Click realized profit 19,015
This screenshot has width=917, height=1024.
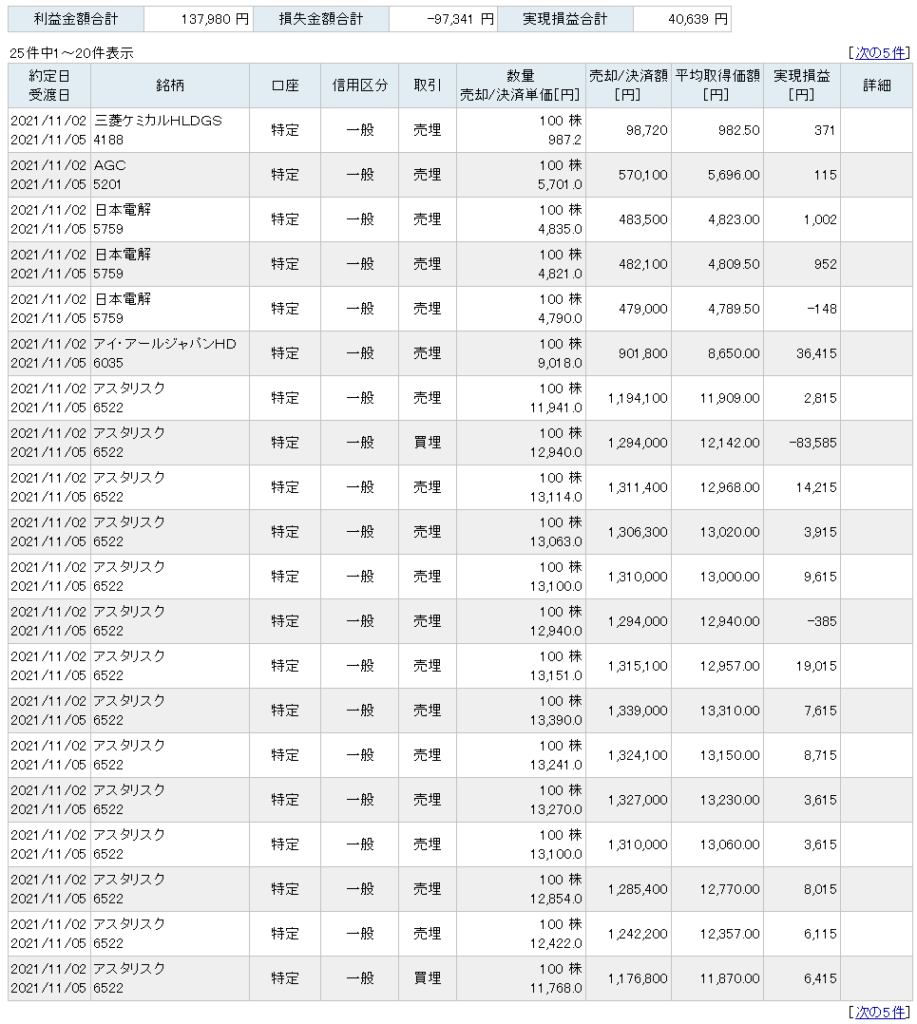(x=816, y=666)
